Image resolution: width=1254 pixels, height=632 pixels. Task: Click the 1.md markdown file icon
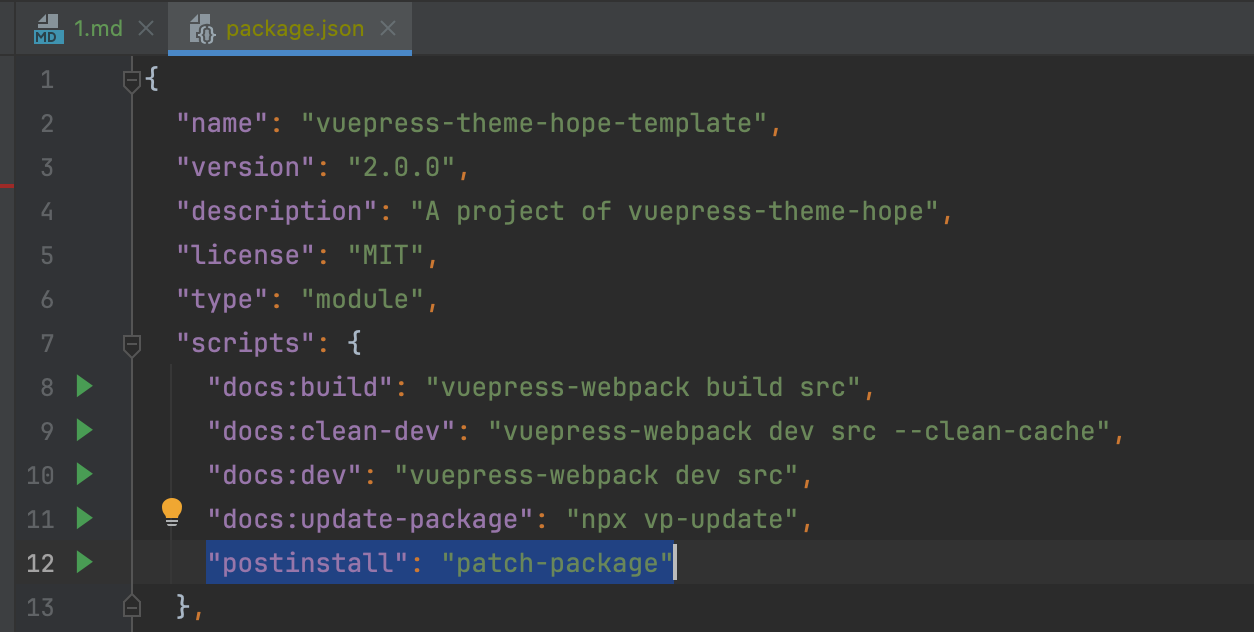click(x=47, y=29)
